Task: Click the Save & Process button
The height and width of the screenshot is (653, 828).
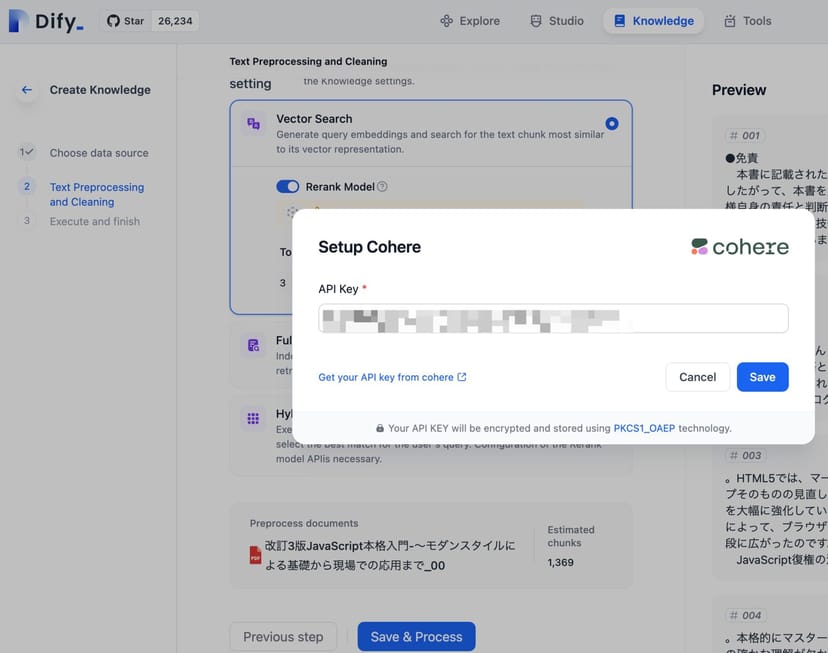Action: [416, 637]
